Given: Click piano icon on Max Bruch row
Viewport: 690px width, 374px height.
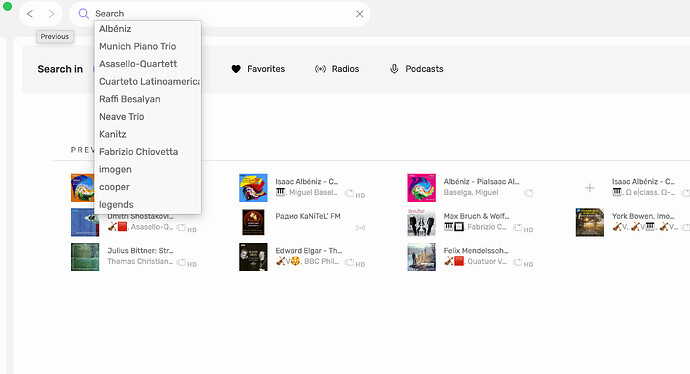Looking at the screenshot, I should [448, 227].
